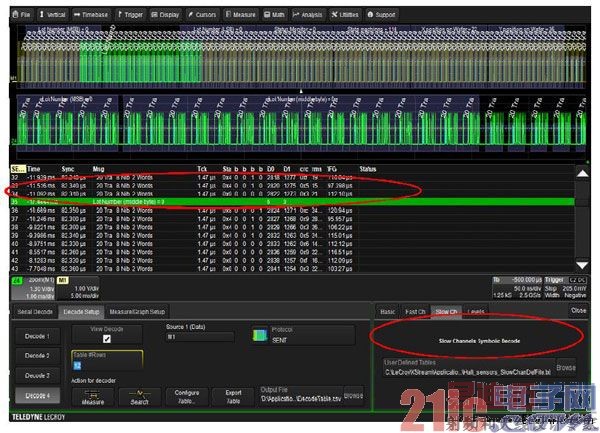Click the File menu icon
Screen dimensions: 600x433
(15, 15)
